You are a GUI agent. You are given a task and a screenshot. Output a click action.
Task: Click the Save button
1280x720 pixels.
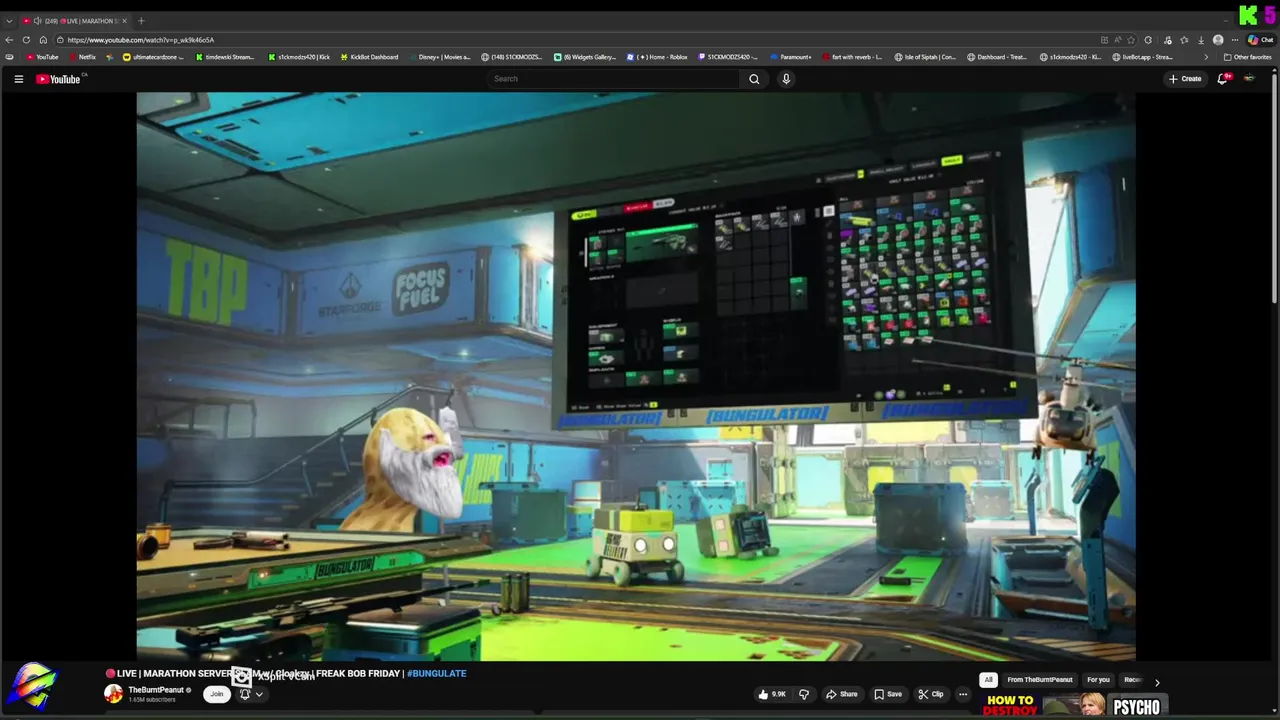pyautogui.click(x=888, y=694)
